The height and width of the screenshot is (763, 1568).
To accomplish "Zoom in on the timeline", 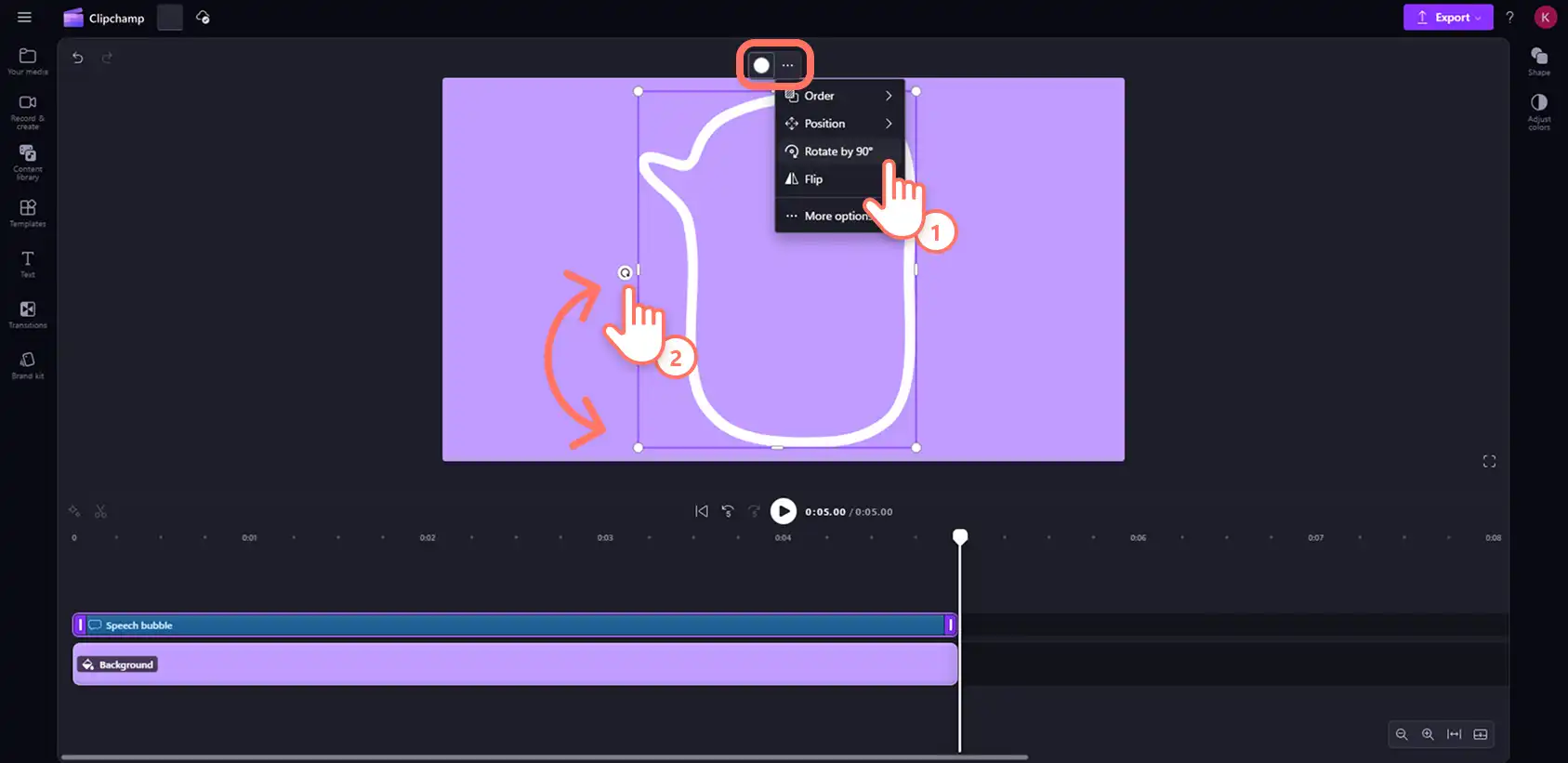I will point(1428,734).
